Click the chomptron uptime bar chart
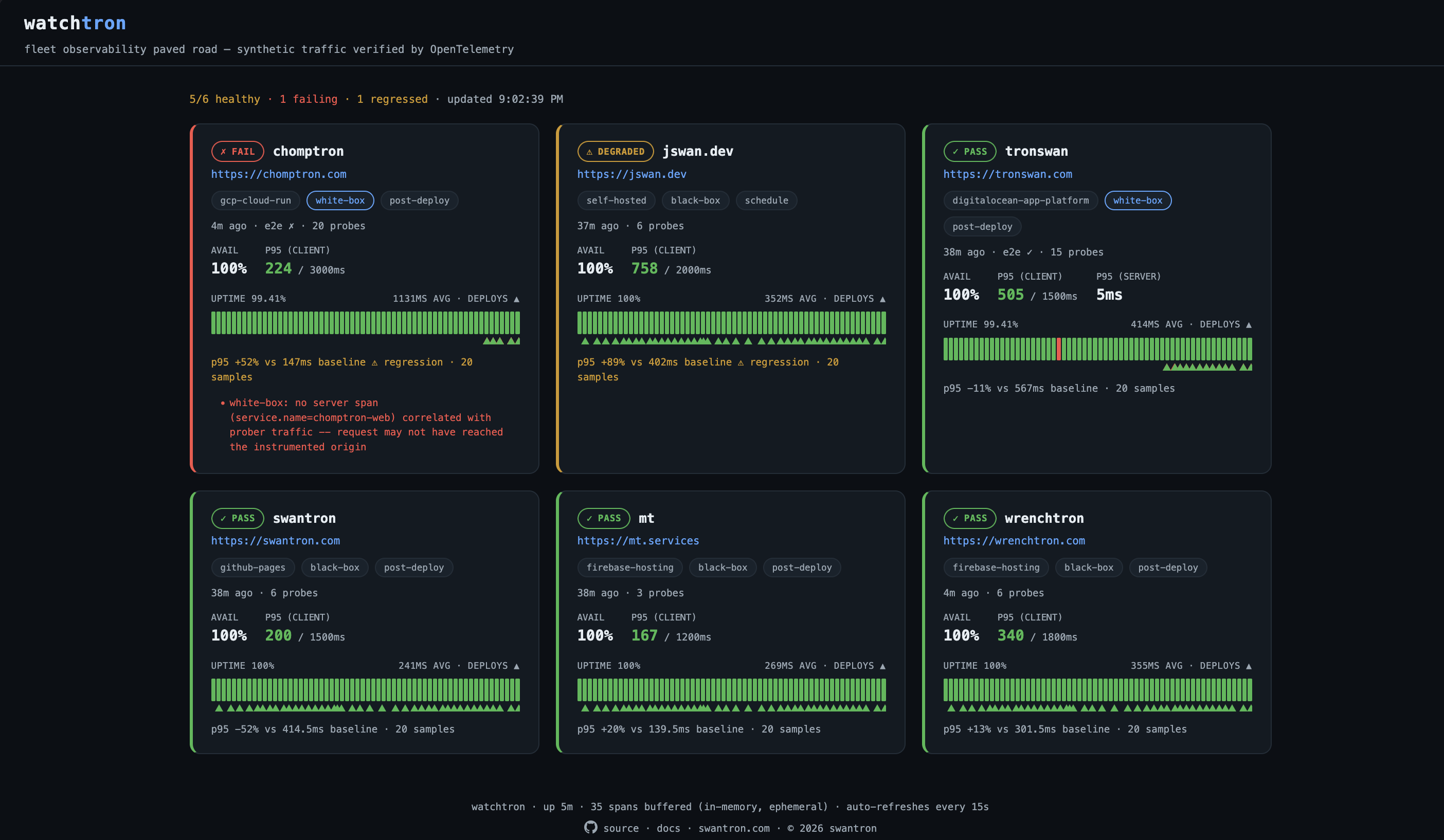This screenshot has width=1444, height=840. coord(366,323)
